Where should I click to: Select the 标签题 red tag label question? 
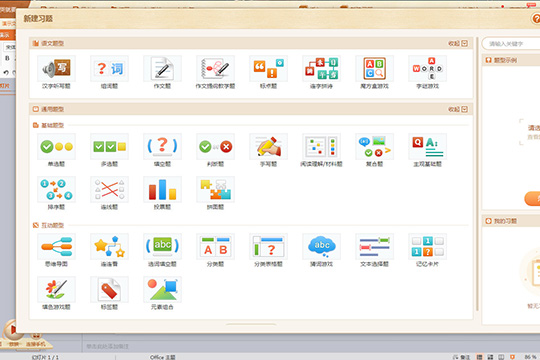[x=109, y=290]
